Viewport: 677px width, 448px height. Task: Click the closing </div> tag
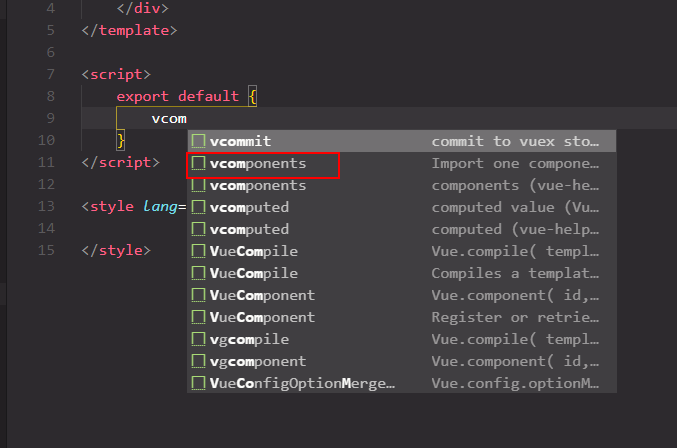pos(142,8)
